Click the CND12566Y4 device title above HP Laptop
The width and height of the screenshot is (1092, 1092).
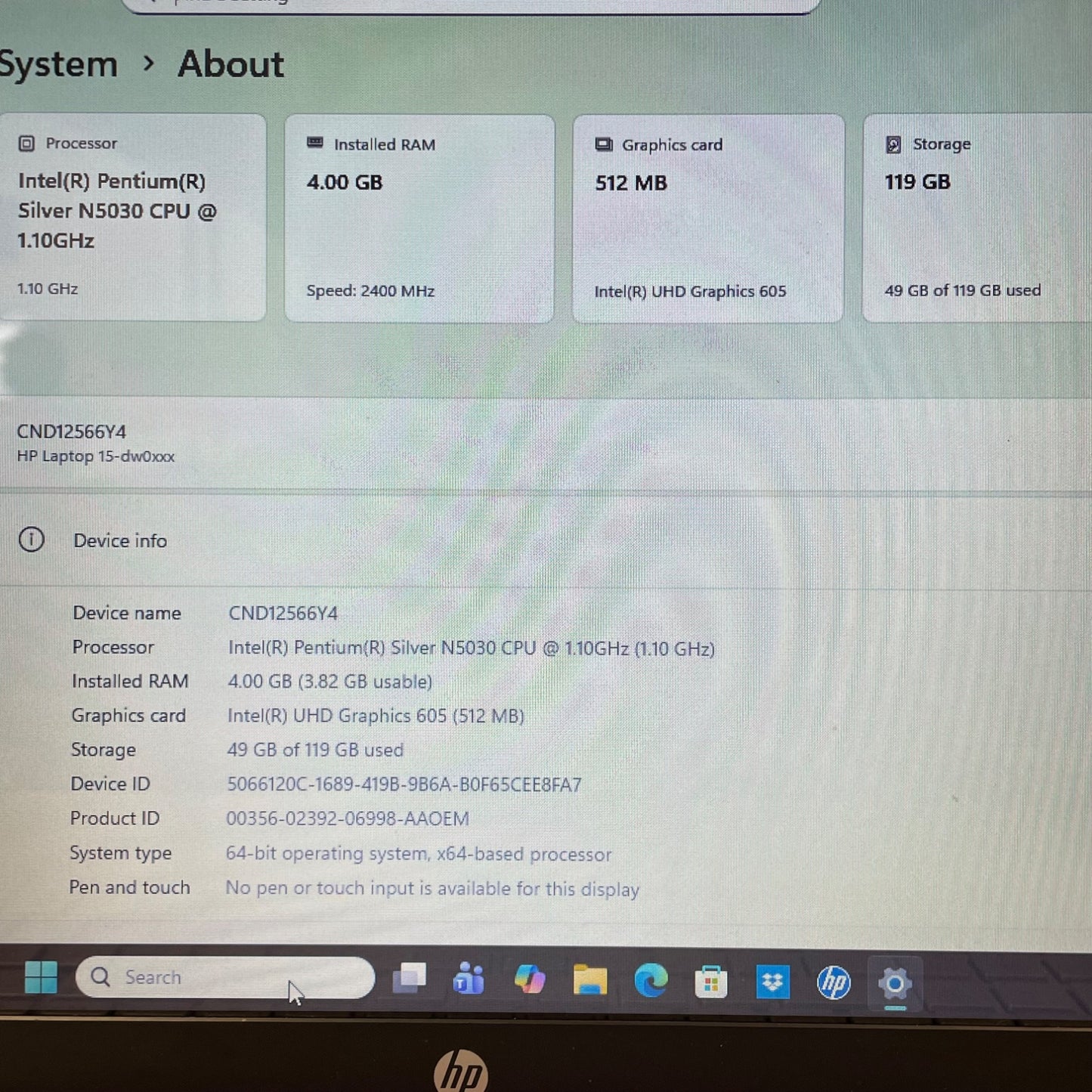pyautogui.click(x=72, y=432)
